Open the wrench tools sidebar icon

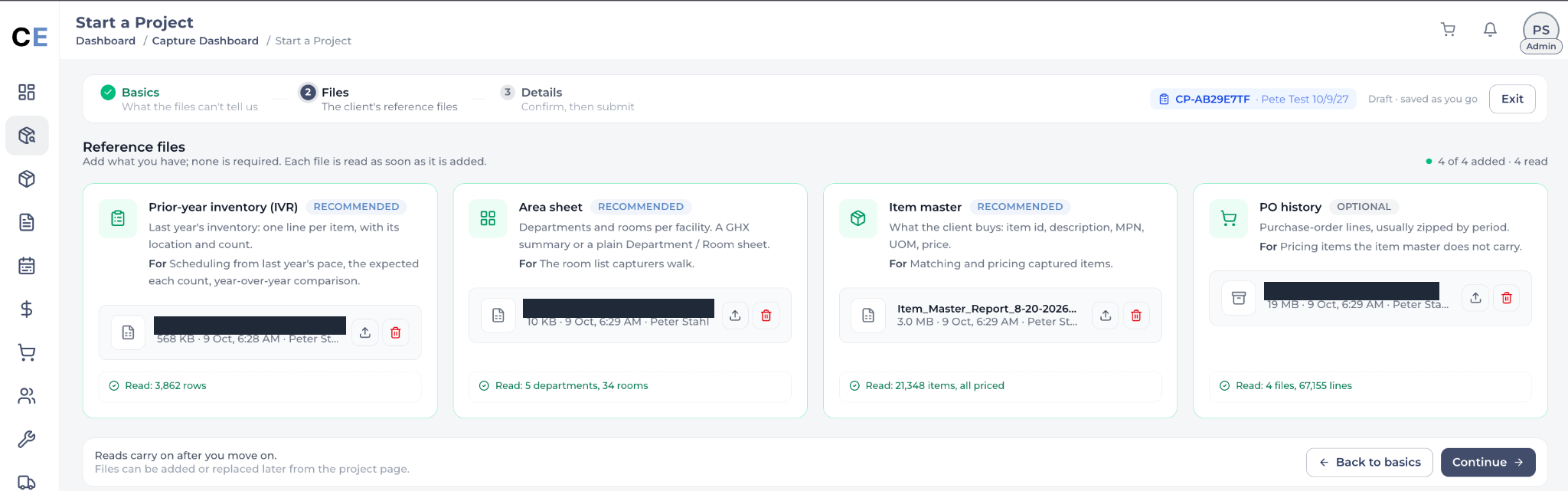pos(27,439)
